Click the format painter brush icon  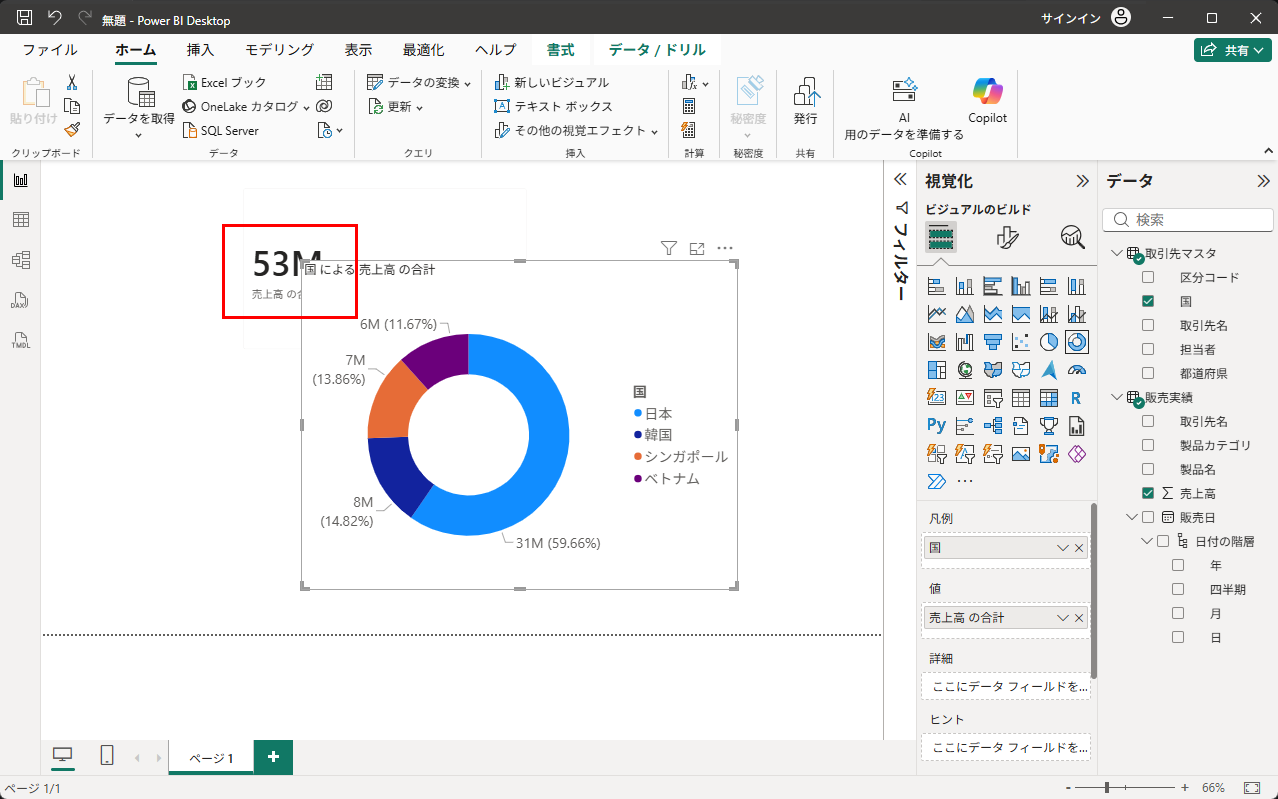coord(72,129)
